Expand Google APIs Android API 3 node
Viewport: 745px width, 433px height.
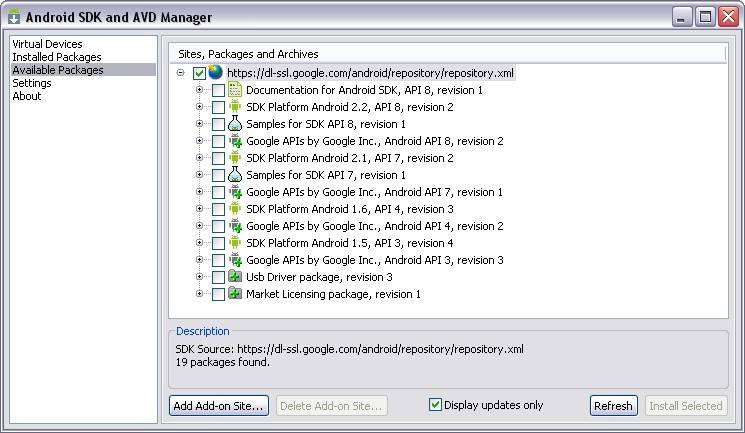click(x=200, y=260)
